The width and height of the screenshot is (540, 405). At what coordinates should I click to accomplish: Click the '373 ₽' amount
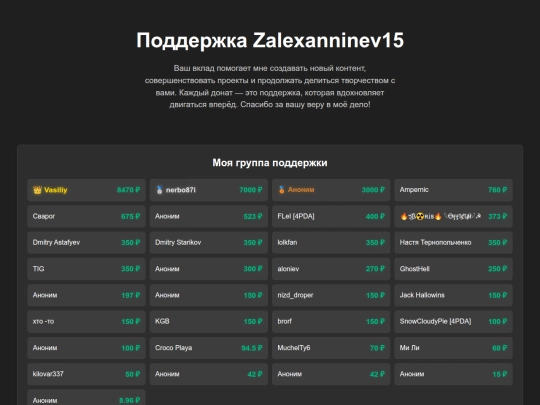point(498,217)
